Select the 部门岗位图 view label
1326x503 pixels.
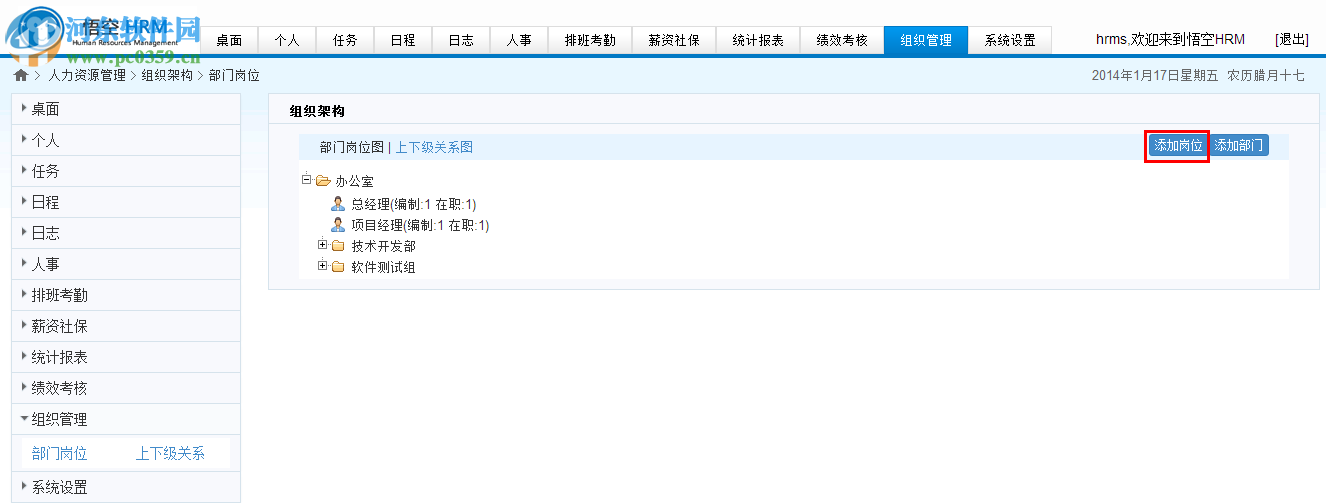(x=352, y=147)
